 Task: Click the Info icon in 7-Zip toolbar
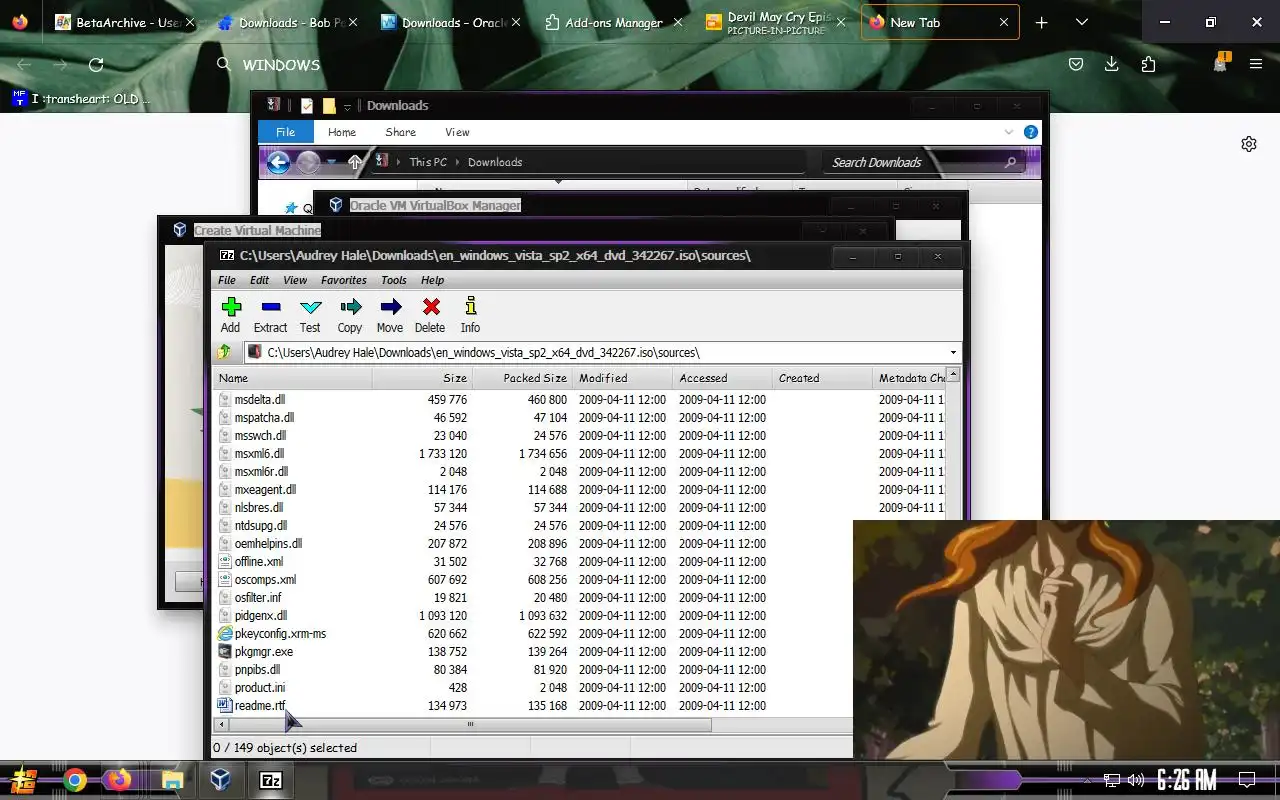pyautogui.click(x=470, y=307)
